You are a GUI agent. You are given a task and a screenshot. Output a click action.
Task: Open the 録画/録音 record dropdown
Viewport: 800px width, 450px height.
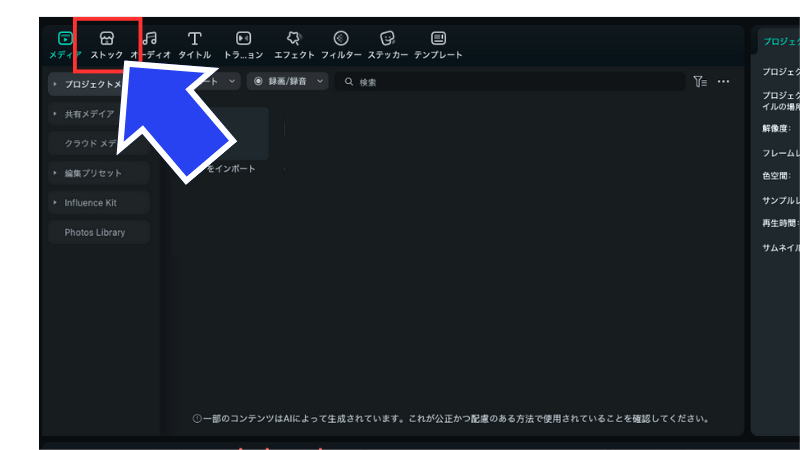288,81
